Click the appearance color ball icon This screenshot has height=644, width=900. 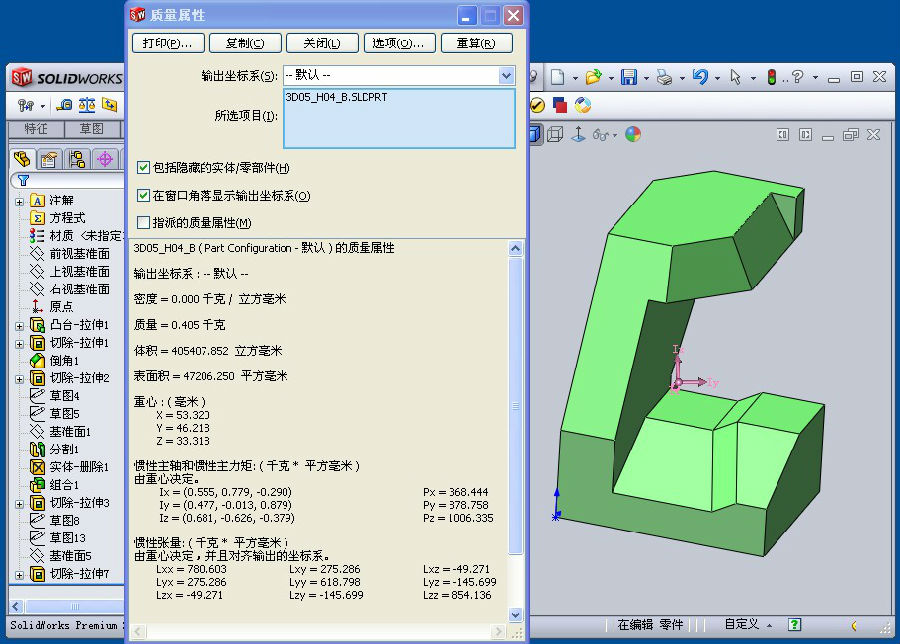click(632, 134)
